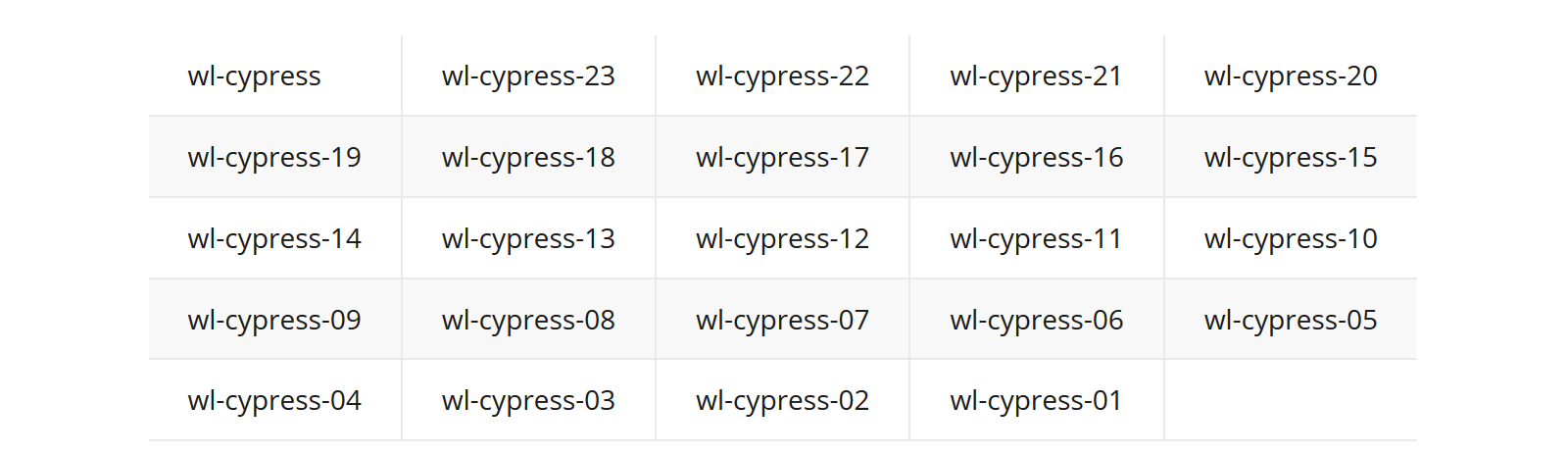Choose wl-cypress-13 in the grid

528,239
